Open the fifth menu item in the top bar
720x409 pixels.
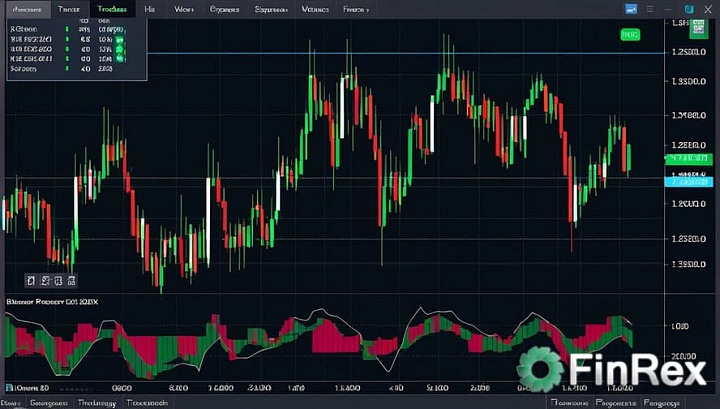pos(184,7)
